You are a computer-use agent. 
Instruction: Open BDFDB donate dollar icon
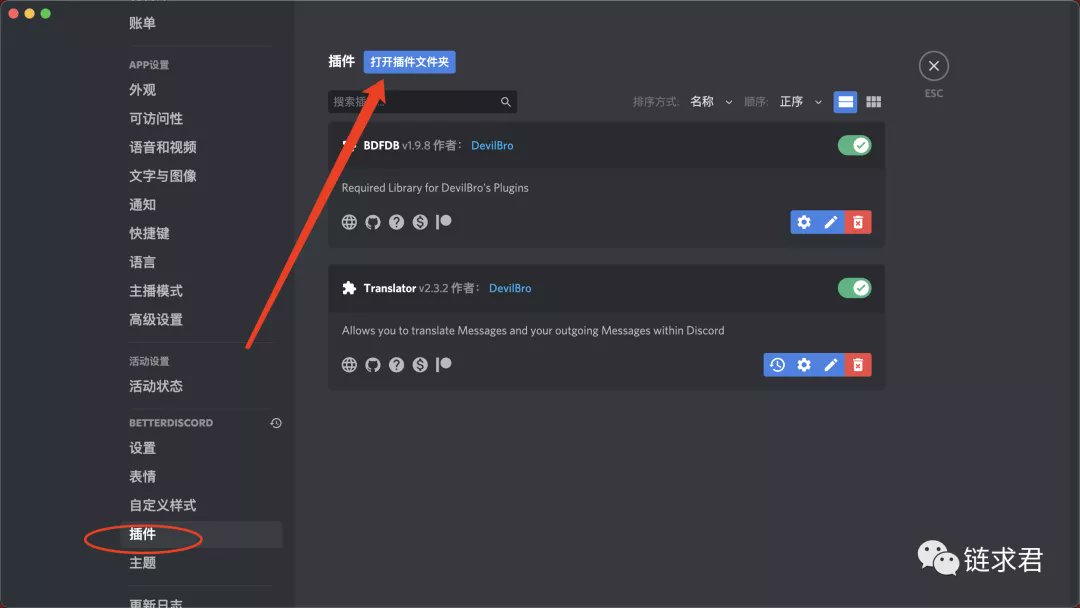(x=420, y=222)
